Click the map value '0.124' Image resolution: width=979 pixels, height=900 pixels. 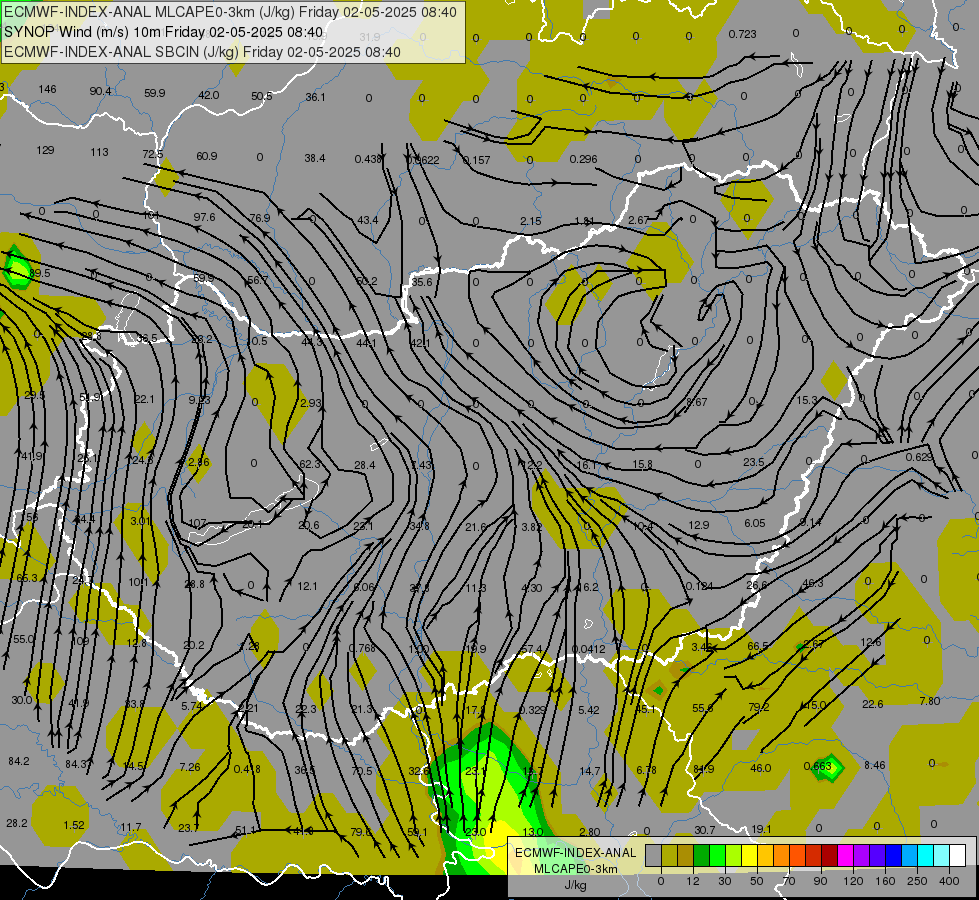[x=699, y=586]
